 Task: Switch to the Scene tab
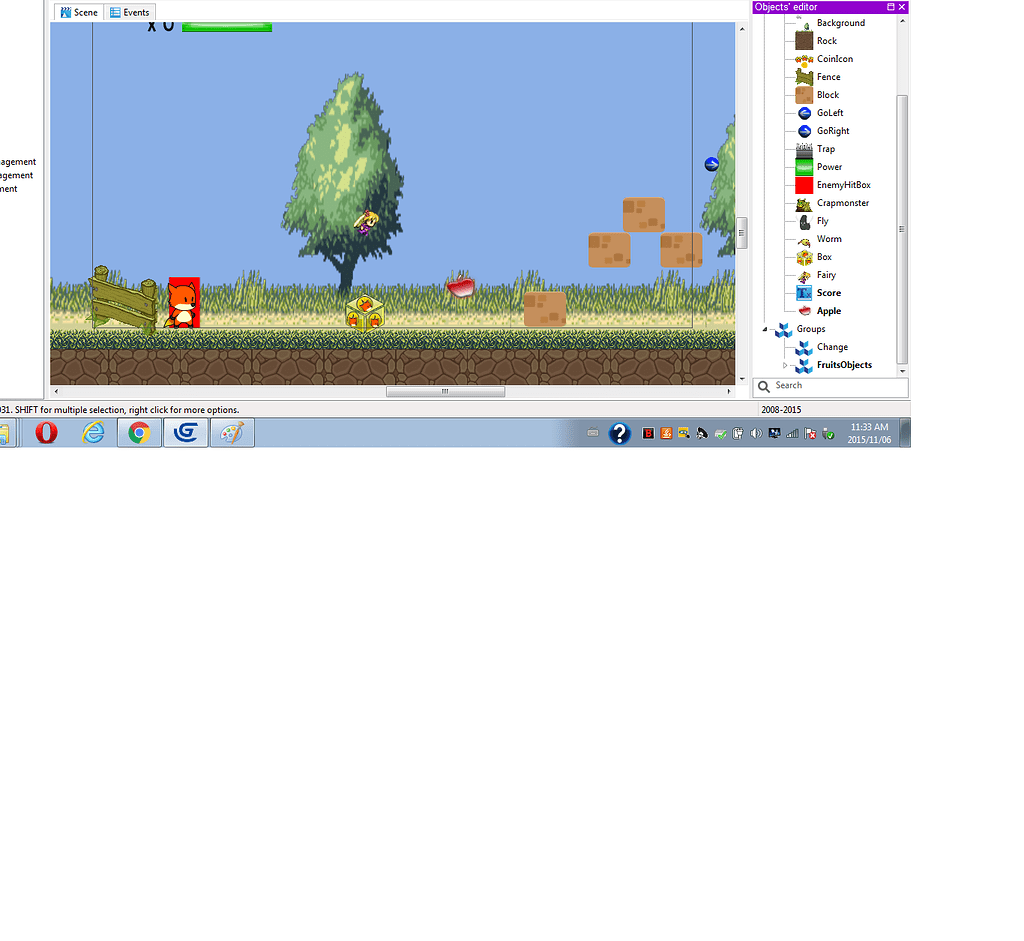coord(78,12)
